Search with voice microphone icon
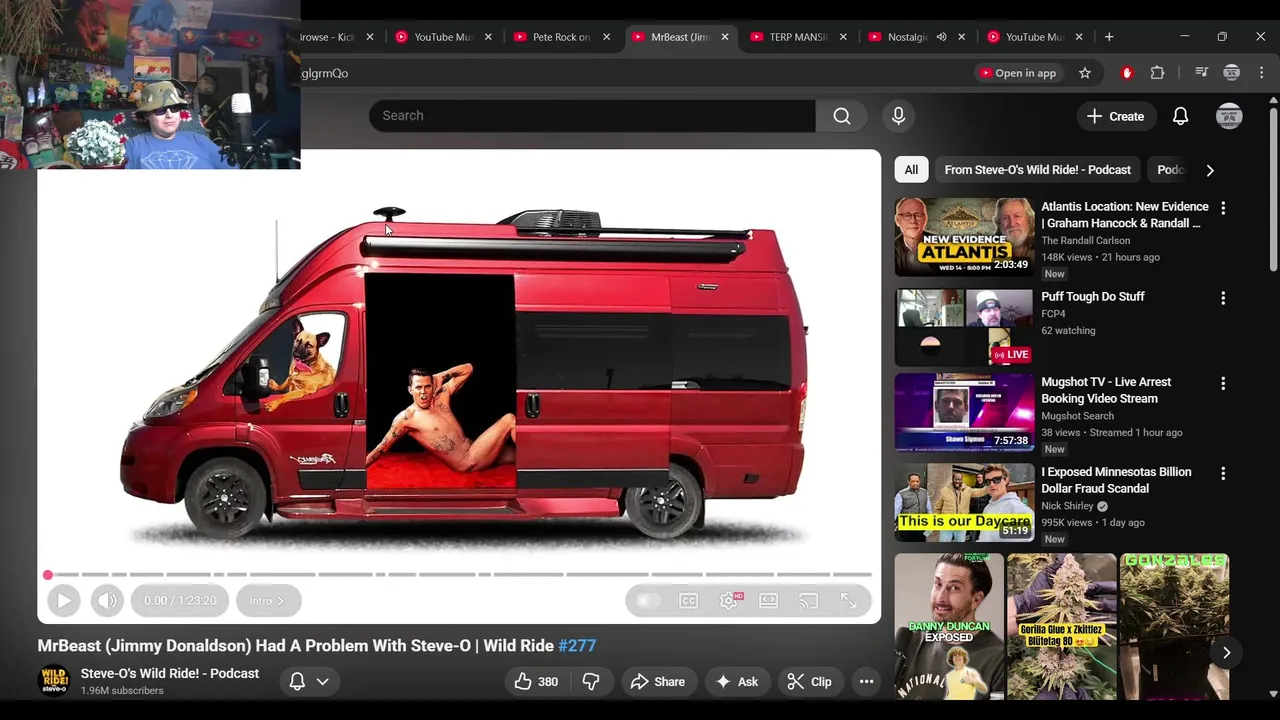This screenshot has width=1280, height=720. [898, 116]
